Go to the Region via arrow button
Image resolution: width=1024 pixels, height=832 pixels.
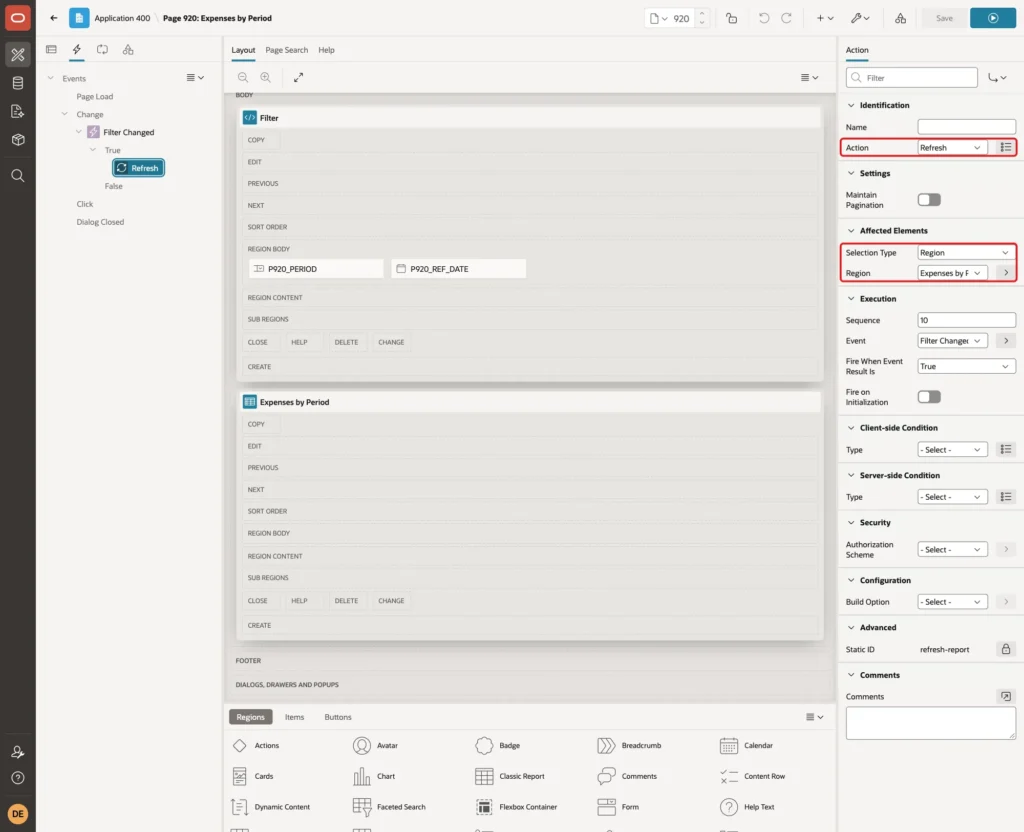tap(1006, 273)
